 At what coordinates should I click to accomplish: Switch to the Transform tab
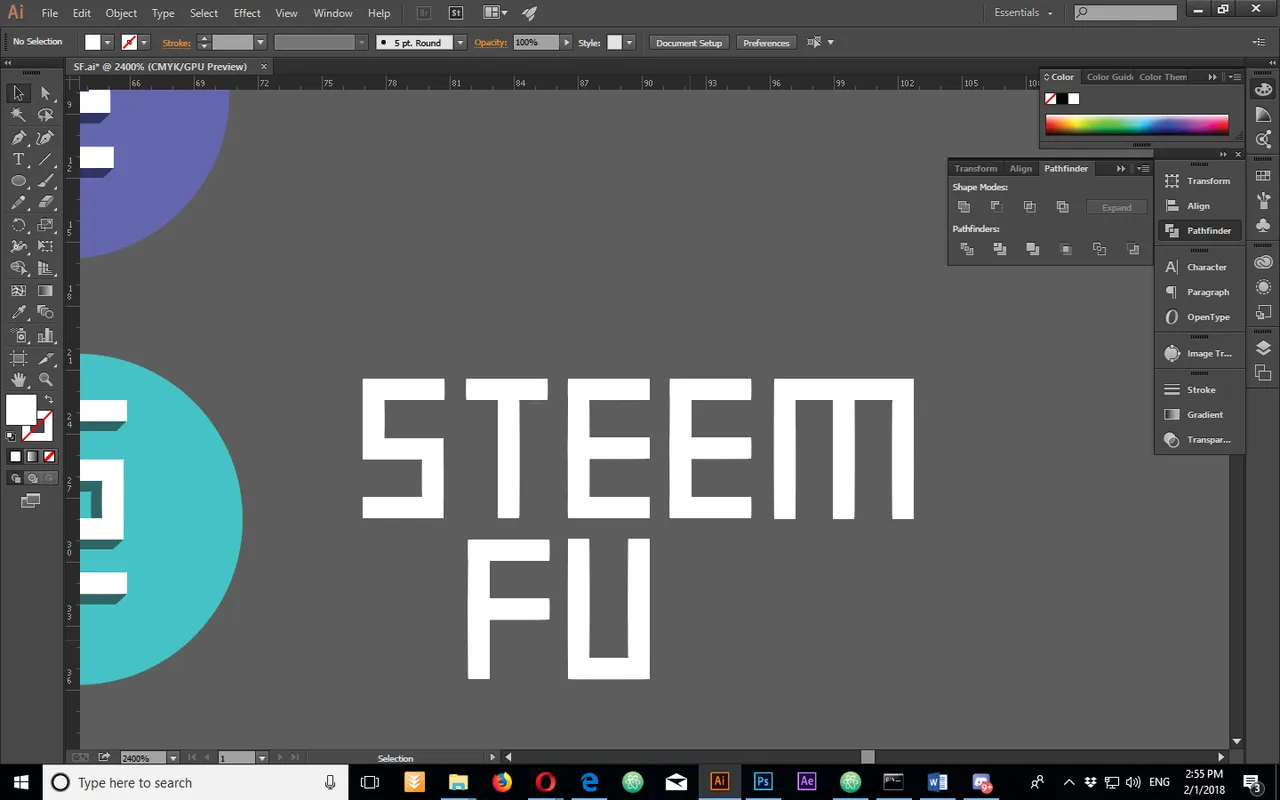tap(975, 168)
